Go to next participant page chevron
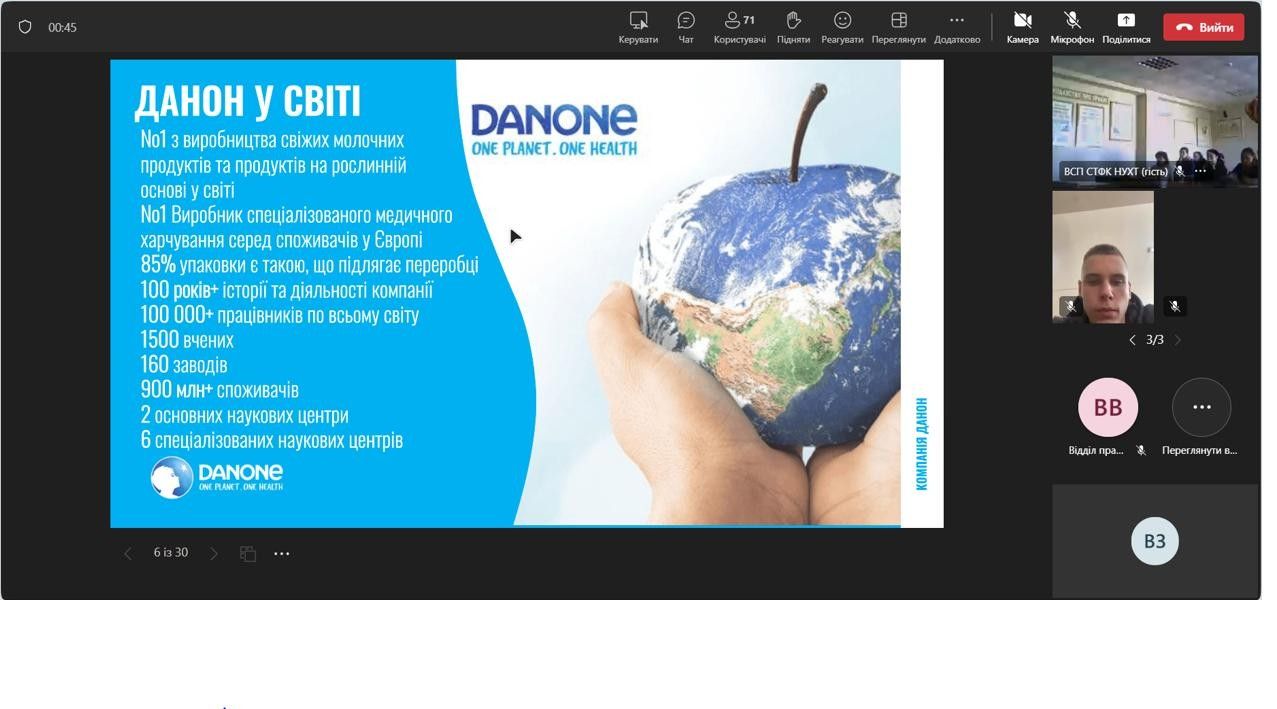This screenshot has width=1277, height=709. point(1177,340)
